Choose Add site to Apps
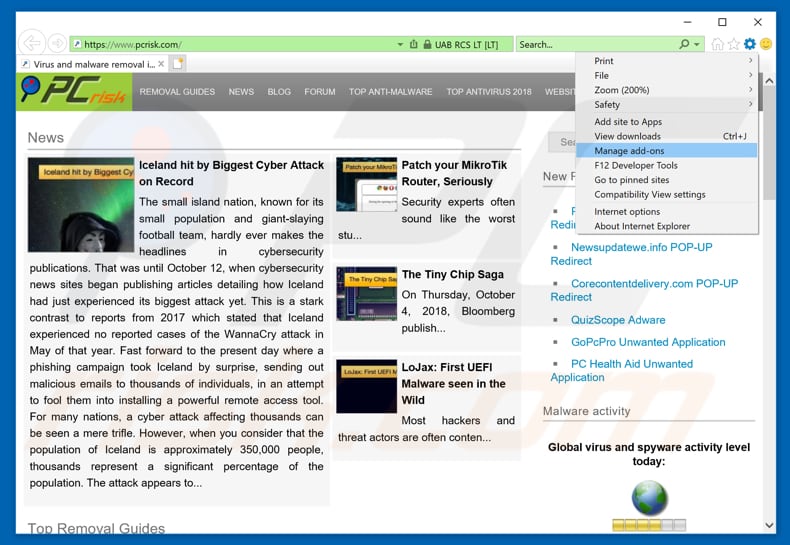Viewport: 790px width, 545px height. [x=666, y=121]
